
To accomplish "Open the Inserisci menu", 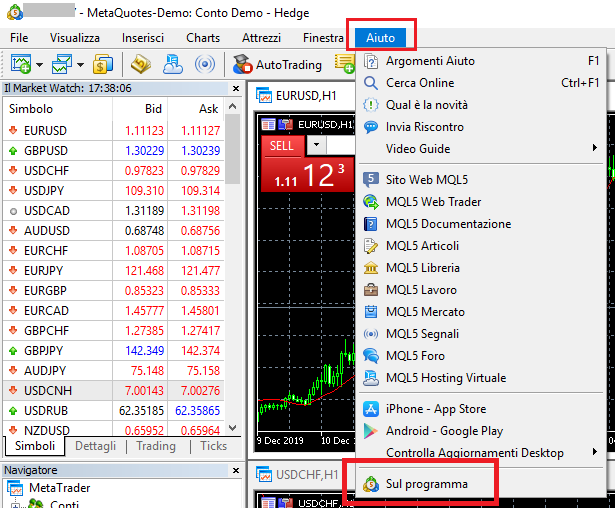I will click(143, 38).
